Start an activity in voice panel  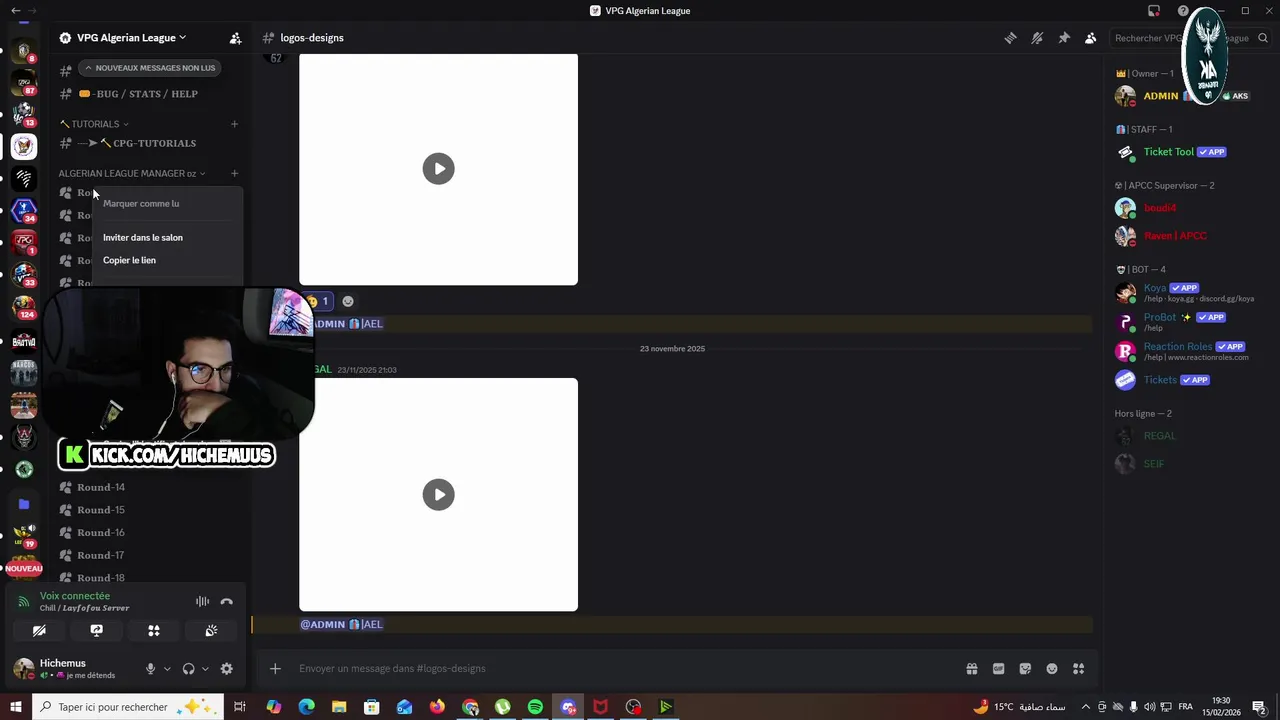point(154,631)
